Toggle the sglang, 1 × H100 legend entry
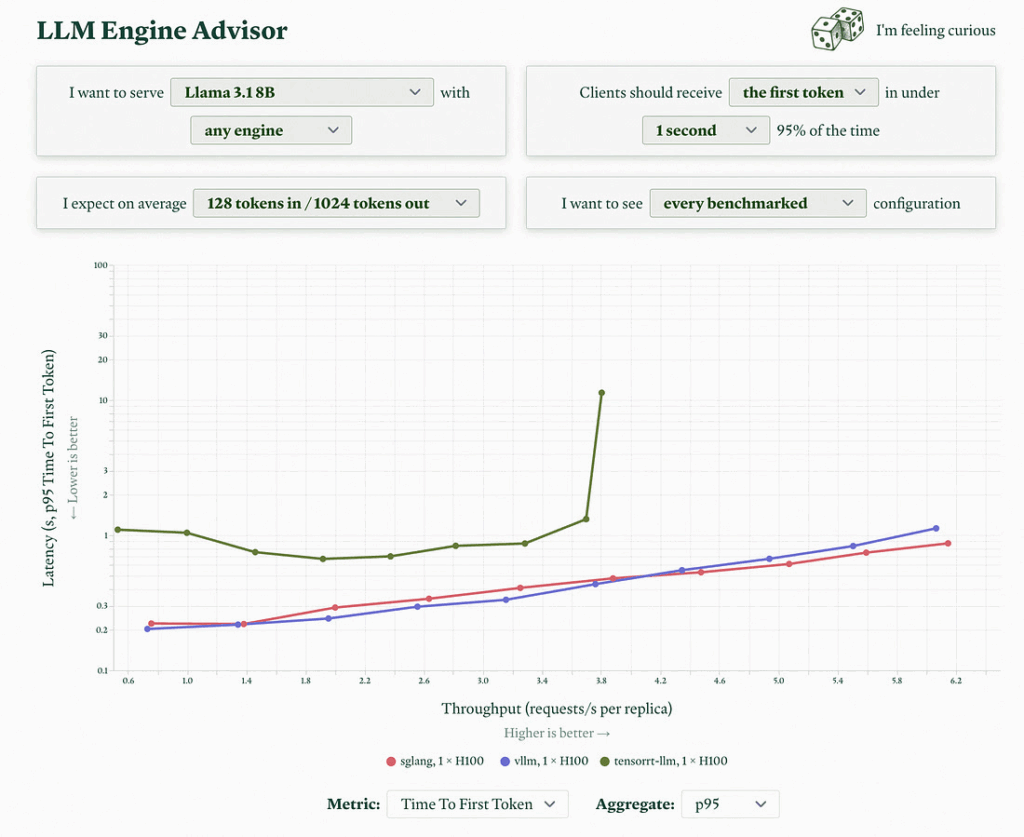The height and width of the screenshot is (837, 1024). click(435, 761)
